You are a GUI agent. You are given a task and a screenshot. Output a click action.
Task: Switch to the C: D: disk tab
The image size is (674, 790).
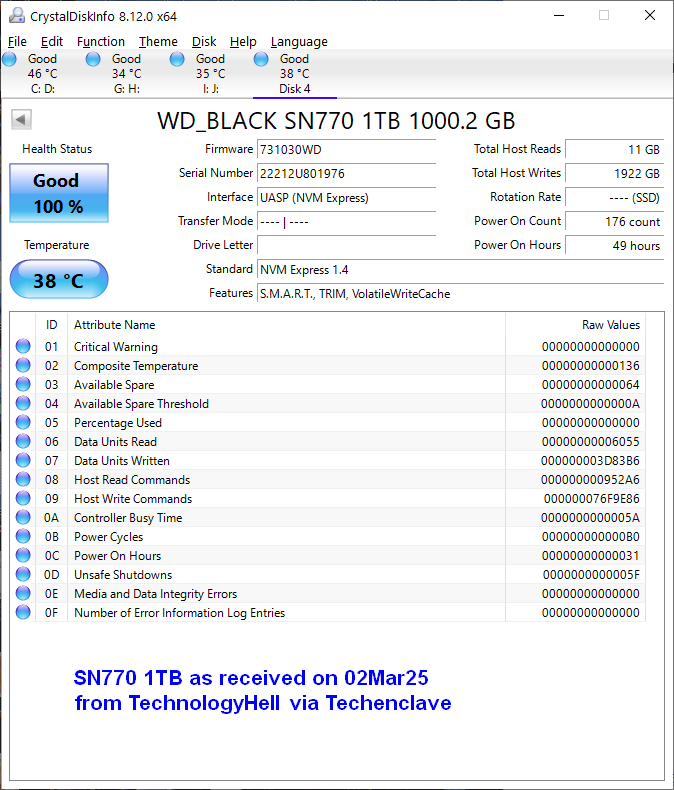[x=42, y=74]
